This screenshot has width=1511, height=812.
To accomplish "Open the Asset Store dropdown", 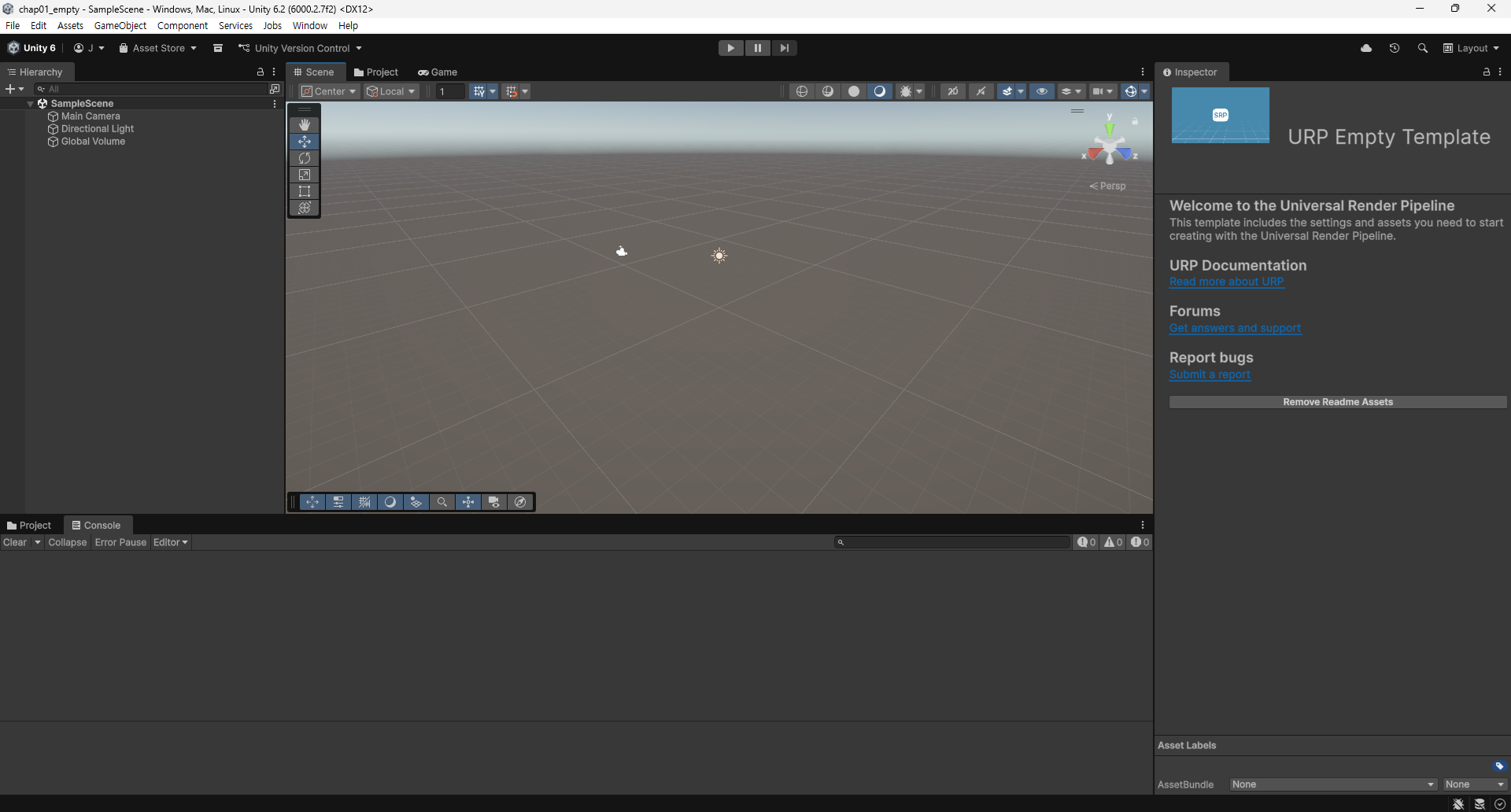I will (157, 48).
